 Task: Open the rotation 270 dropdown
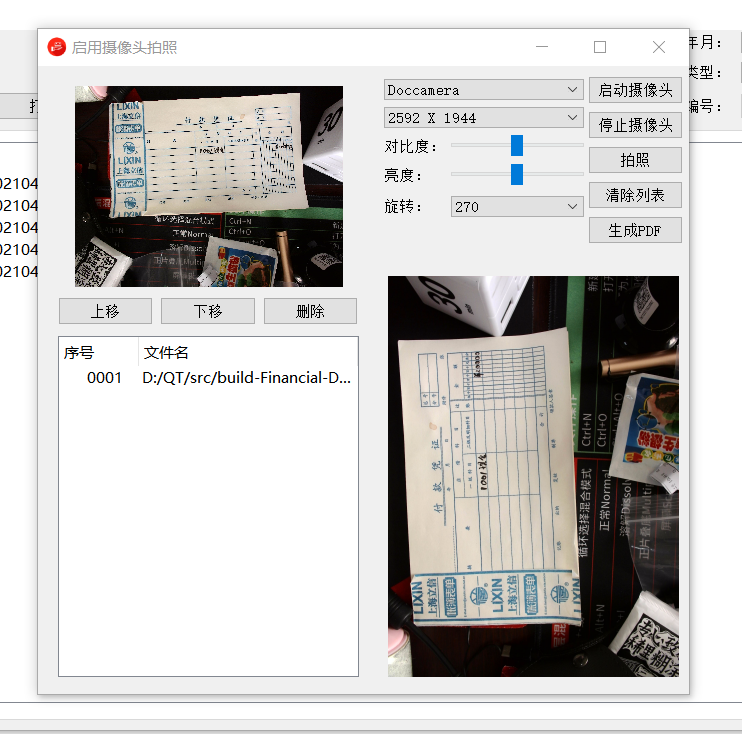[x=517, y=207]
